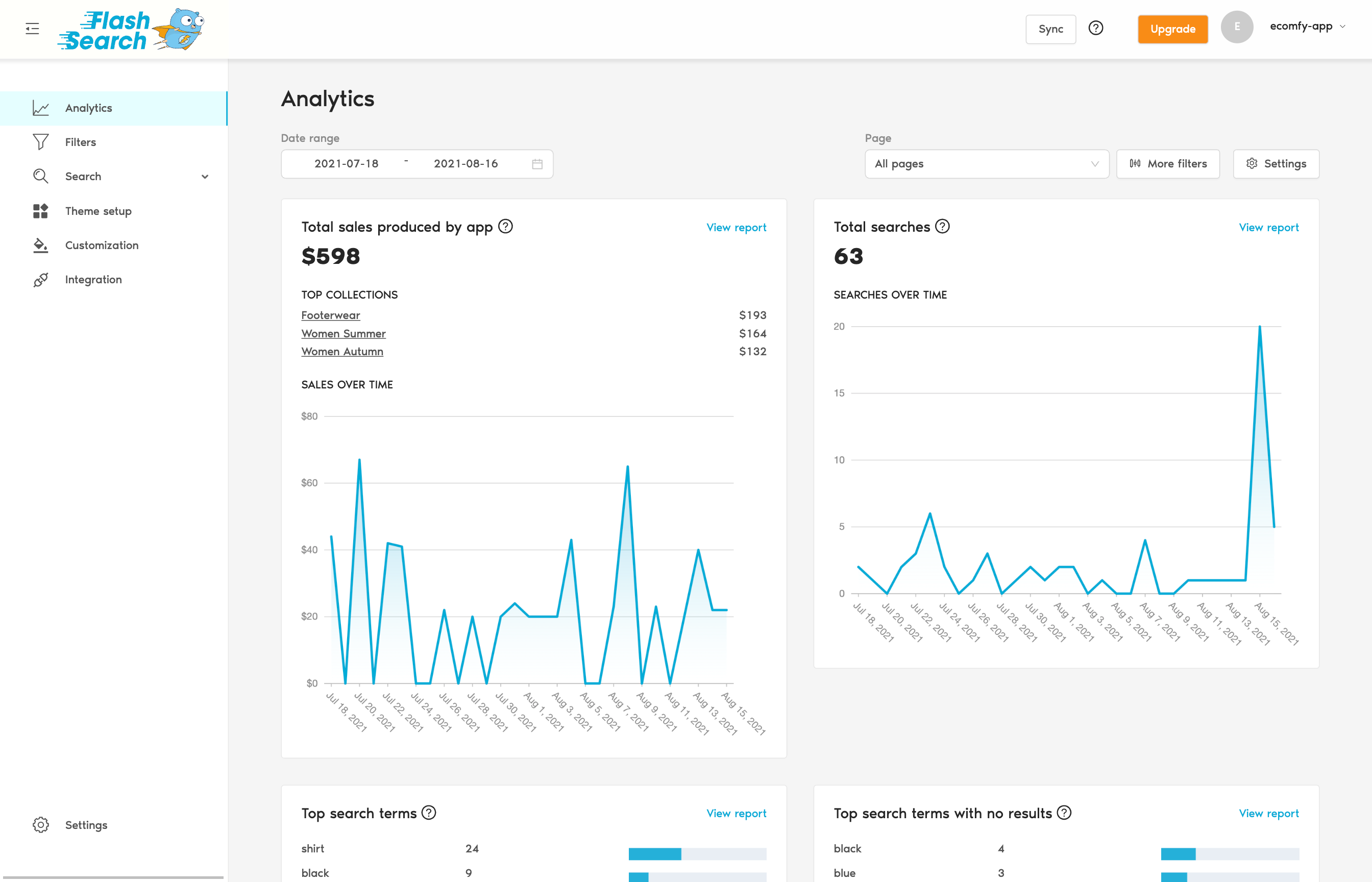The width and height of the screenshot is (1372, 882).
Task: Click the help question mark in header
Action: (1095, 28)
